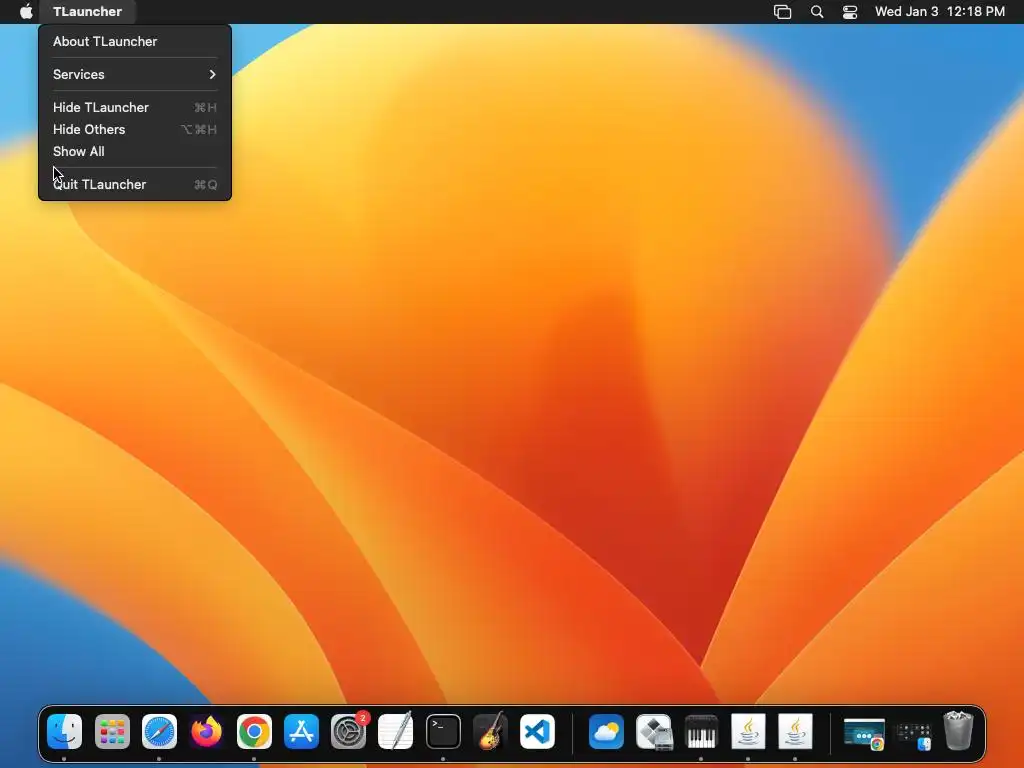The image size is (1024, 768).
Task: Open the App Store dock icon
Action: 301,731
